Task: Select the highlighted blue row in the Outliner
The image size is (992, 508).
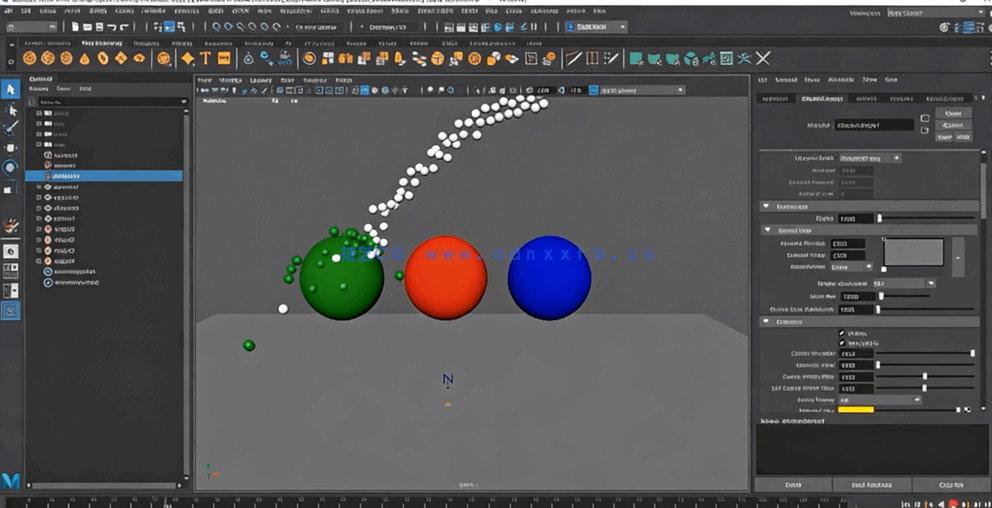Action: click(x=104, y=176)
